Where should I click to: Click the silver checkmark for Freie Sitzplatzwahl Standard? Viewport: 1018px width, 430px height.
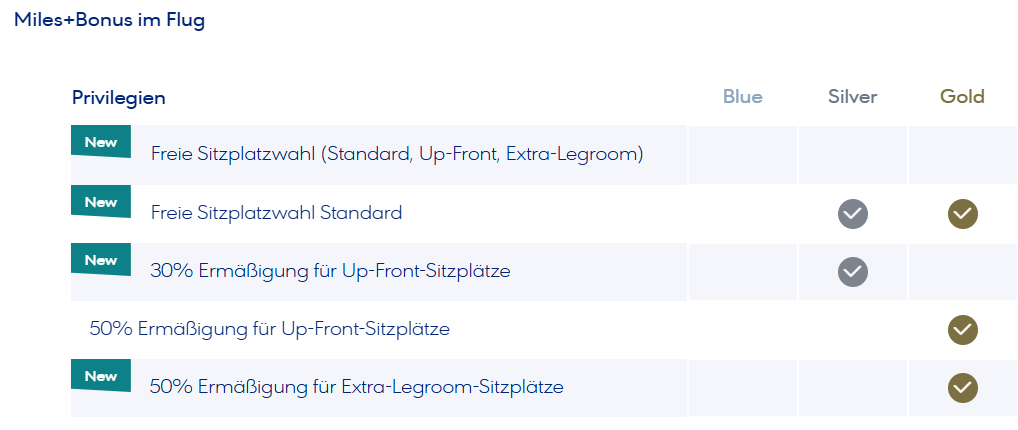(853, 213)
